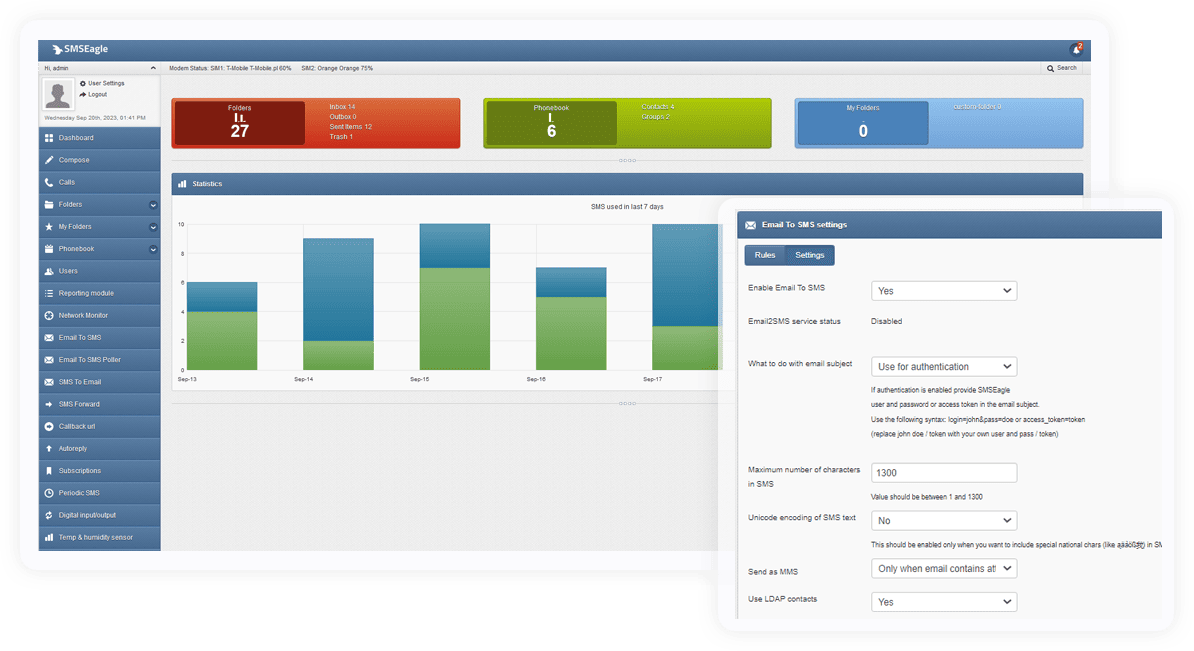Viewport: 1194px width, 651px height.
Task: Click the Network Monitor globe icon
Action: click(49, 315)
